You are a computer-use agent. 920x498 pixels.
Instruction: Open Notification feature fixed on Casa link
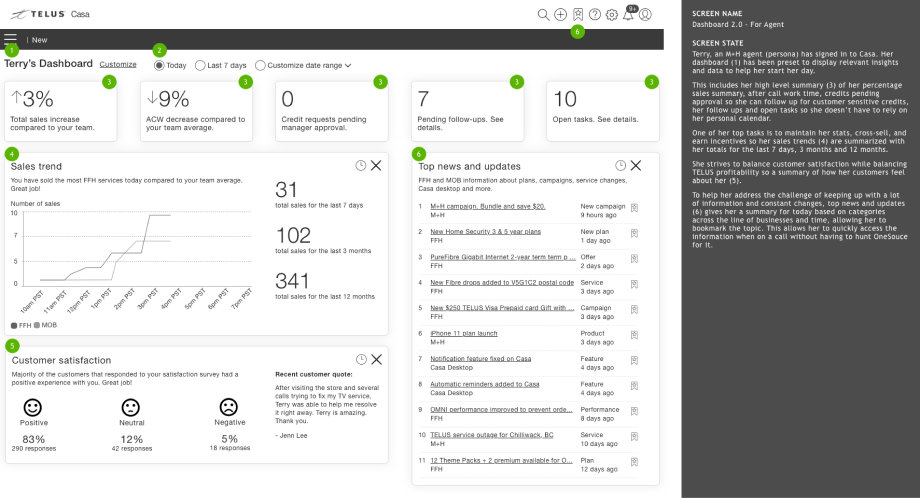tap(481, 358)
